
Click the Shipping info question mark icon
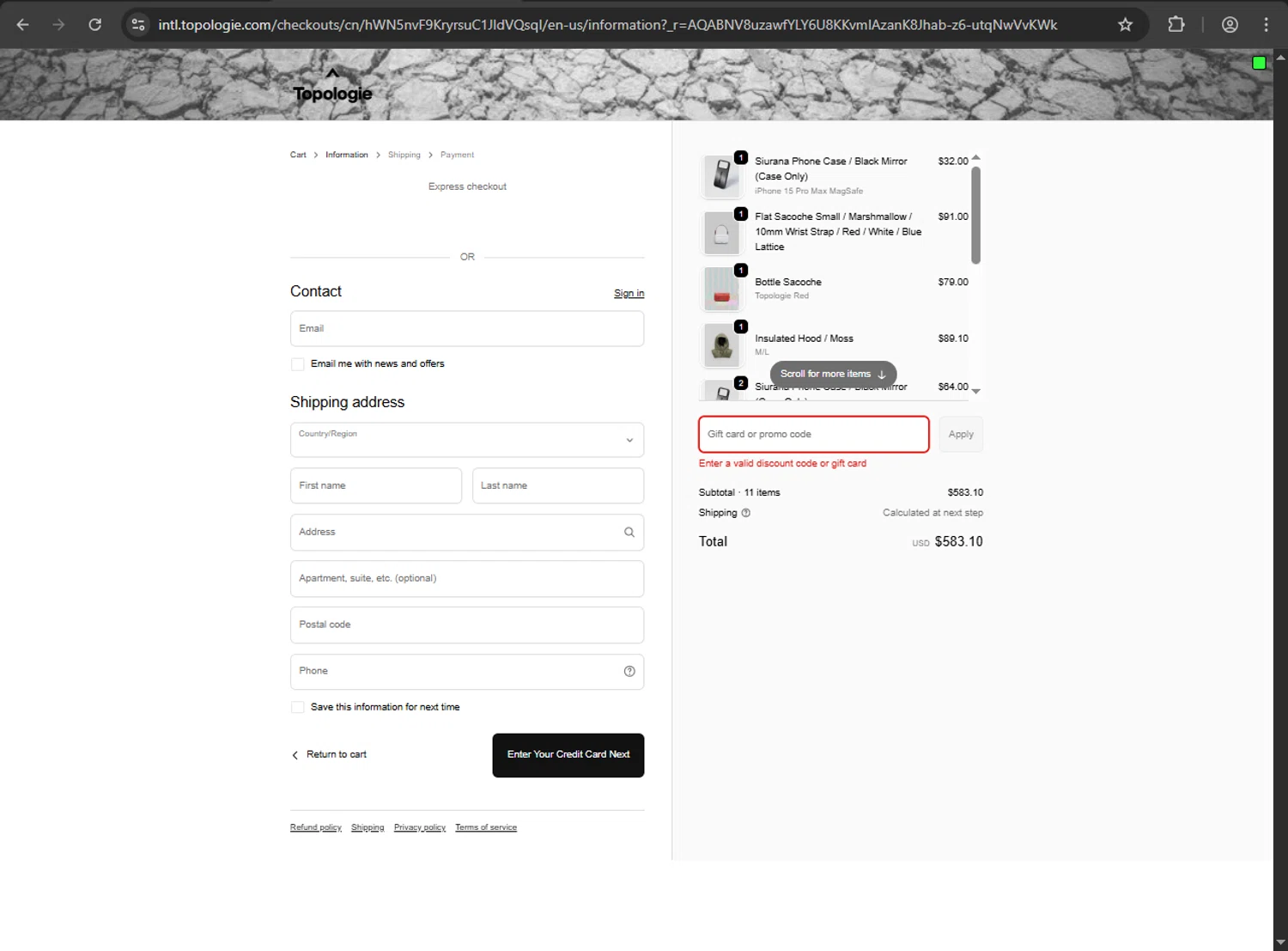click(745, 513)
